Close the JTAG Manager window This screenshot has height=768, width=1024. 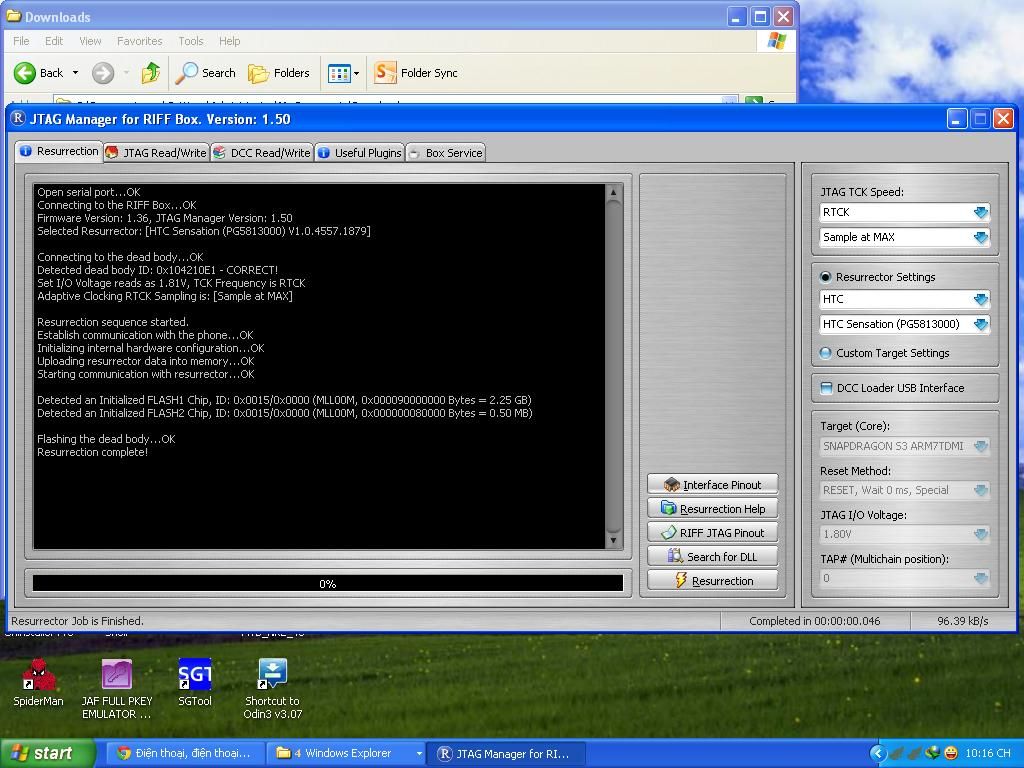click(x=1003, y=119)
